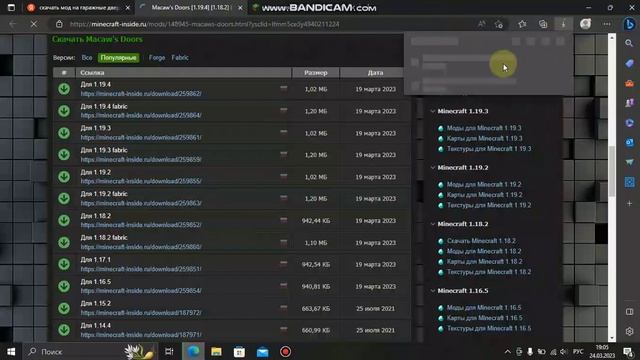Collapse the Minecraft 1.19.2 section
This screenshot has width=640, height=360.
pyautogui.click(x=432, y=167)
